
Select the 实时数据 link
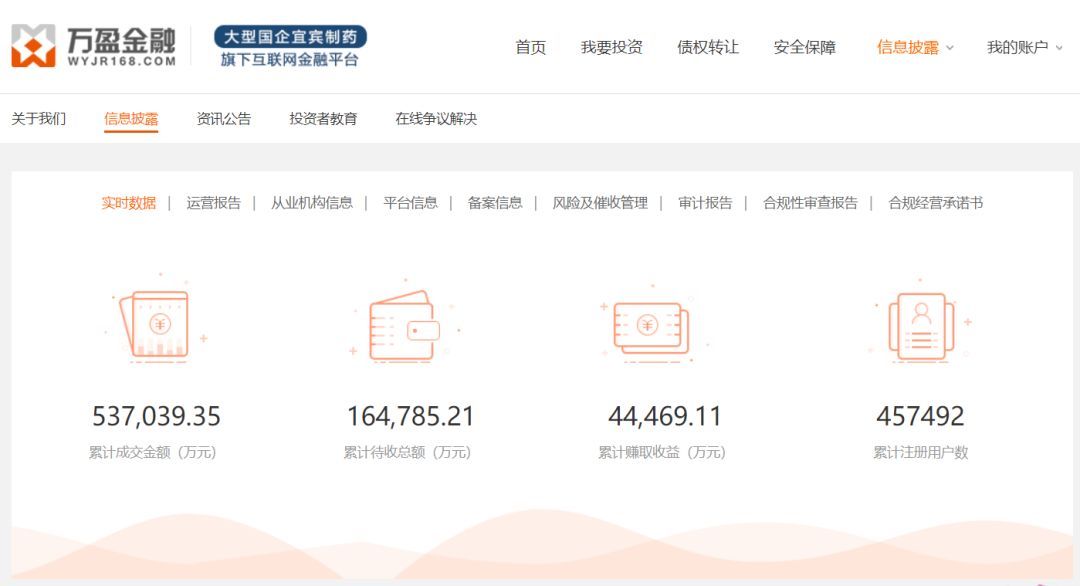click(x=129, y=202)
